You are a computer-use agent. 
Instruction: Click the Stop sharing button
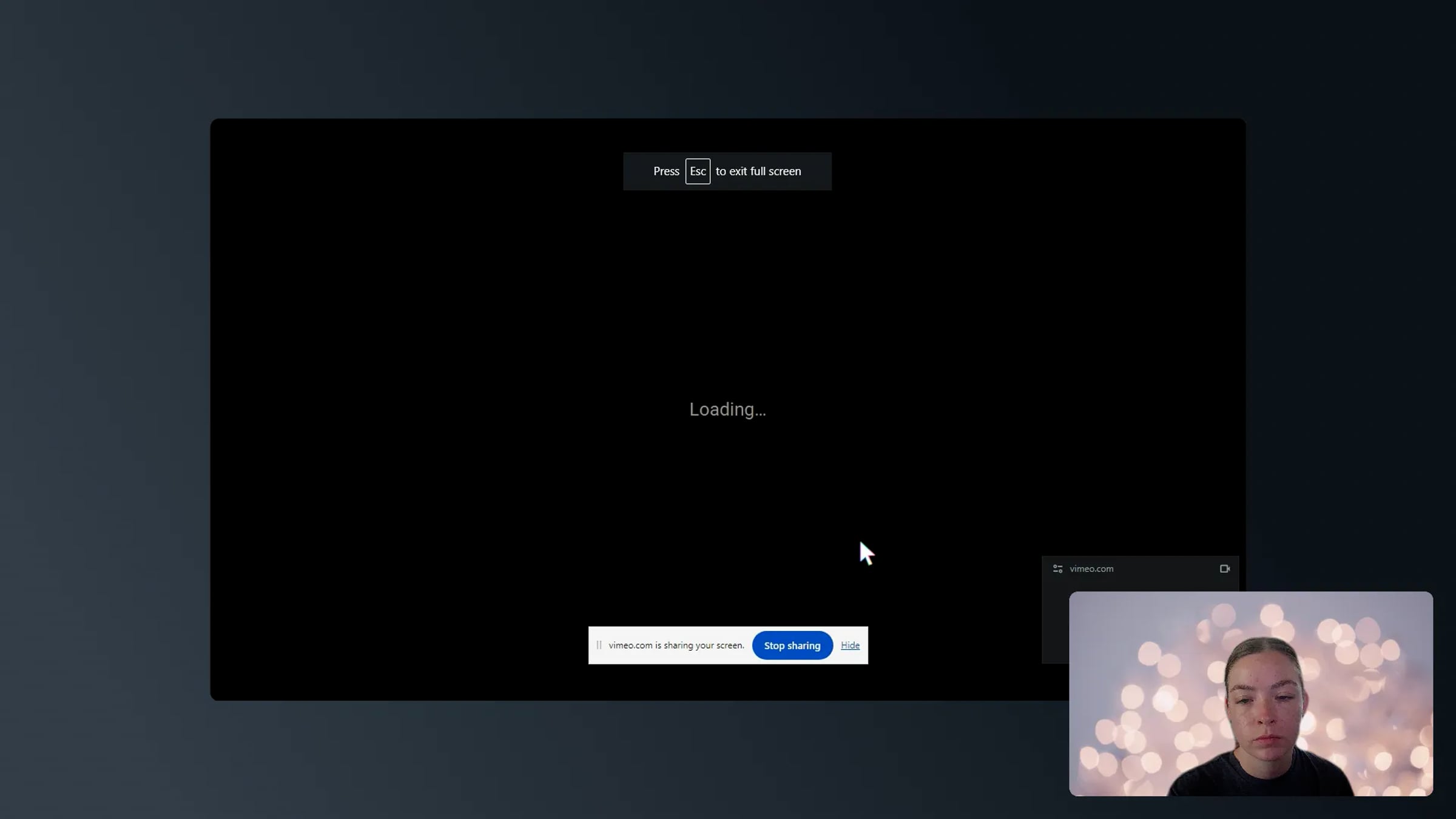click(792, 645)
